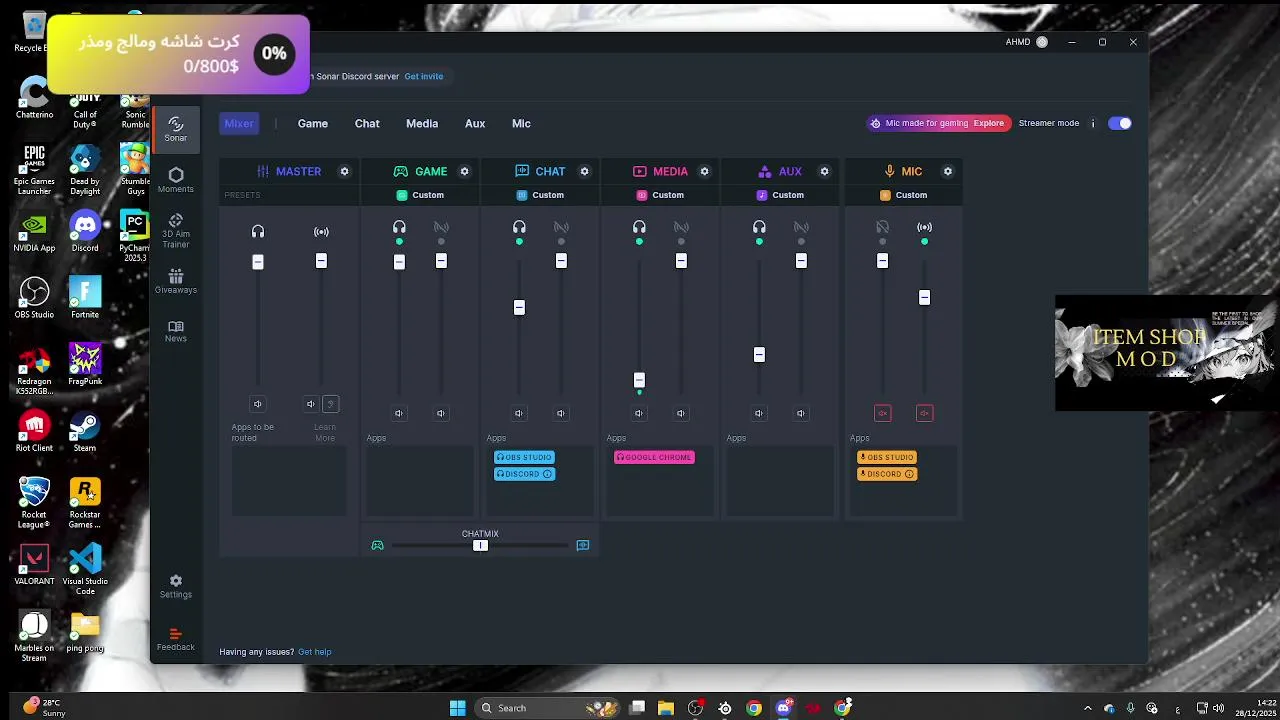Click Learn More under MASTER
The image size is (1280, 720).
(x=325, y=432)
